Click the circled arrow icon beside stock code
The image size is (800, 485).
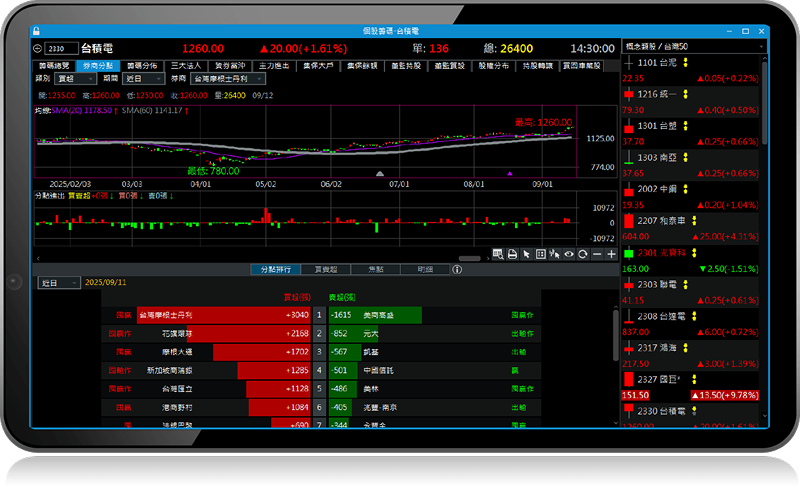coord(37,48)
